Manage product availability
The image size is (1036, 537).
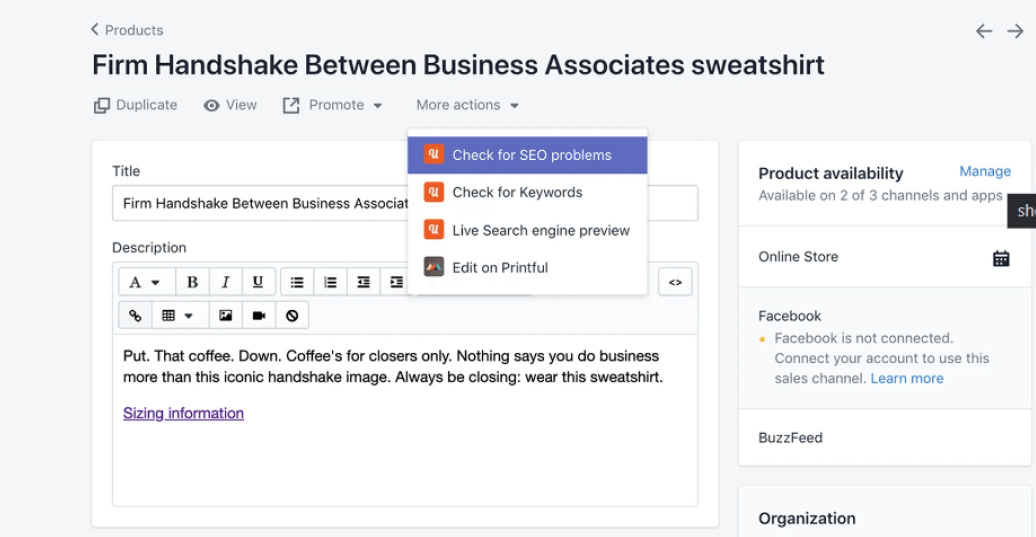(x=984, y=172)
